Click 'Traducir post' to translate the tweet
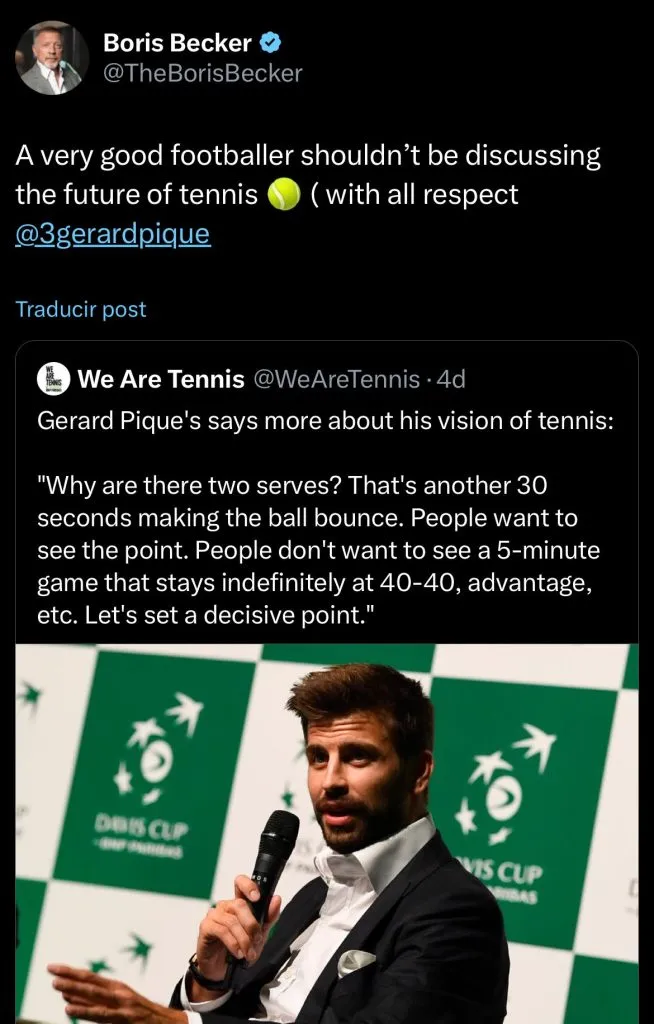Screen dimensions: 654x1024 coord(80,310)
